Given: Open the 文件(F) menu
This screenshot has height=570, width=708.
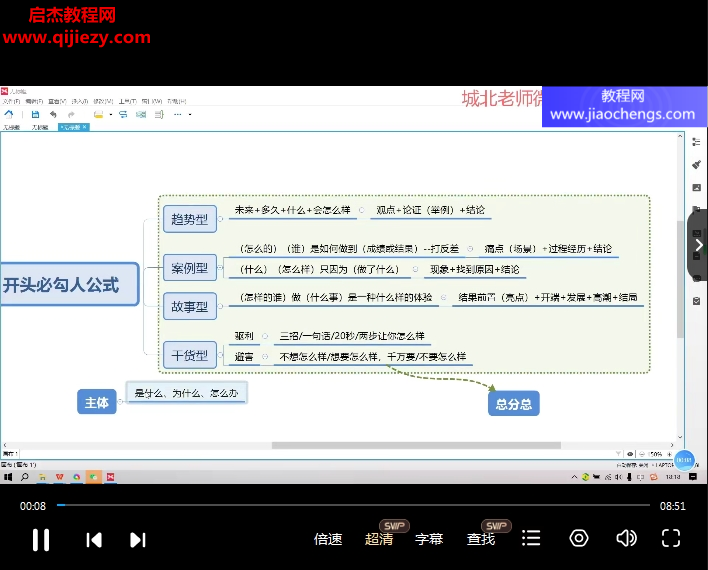Looking at the screenshot, I should tap(11, 101).
